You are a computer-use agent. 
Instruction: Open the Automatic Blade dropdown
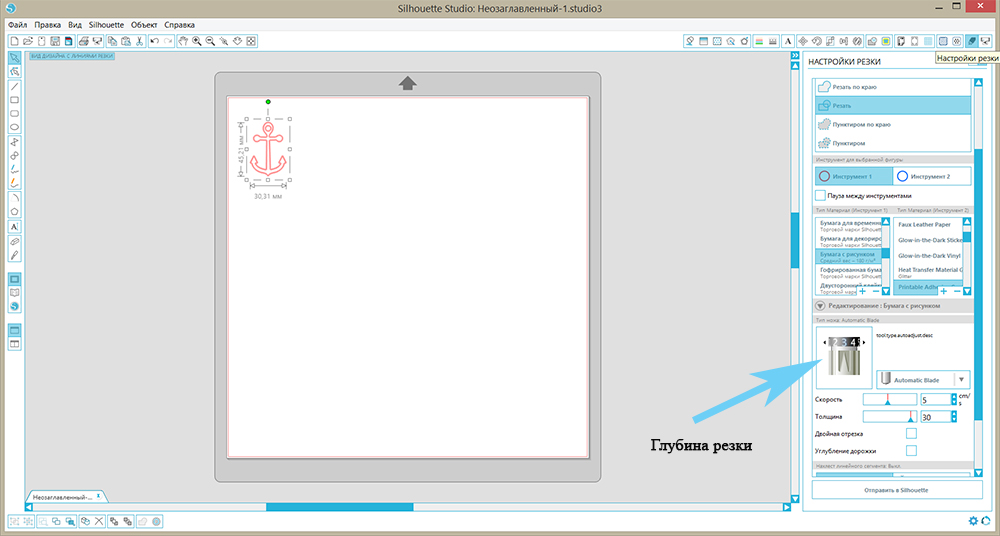tap(961, 380)
